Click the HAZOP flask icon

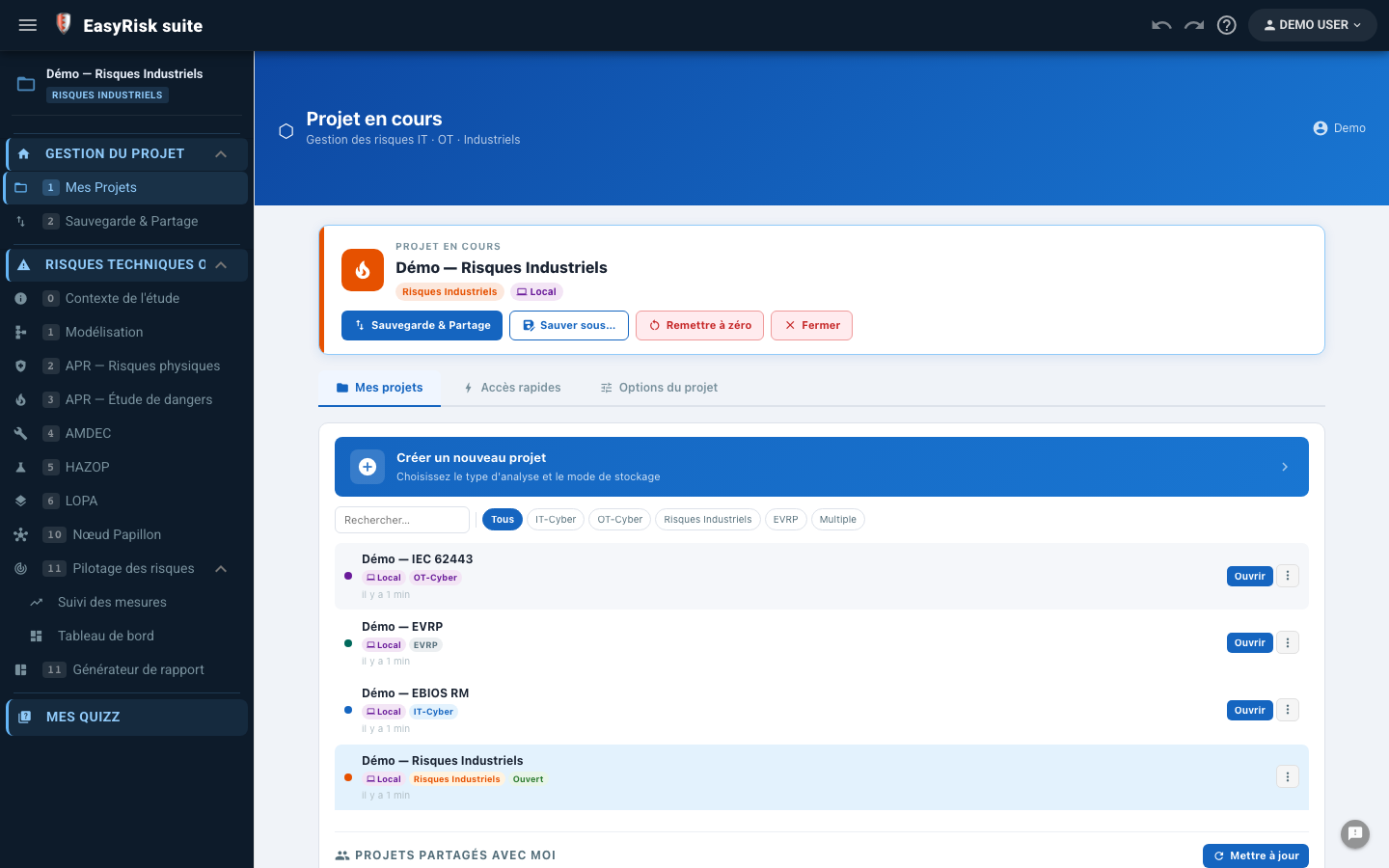coord(20,468)
